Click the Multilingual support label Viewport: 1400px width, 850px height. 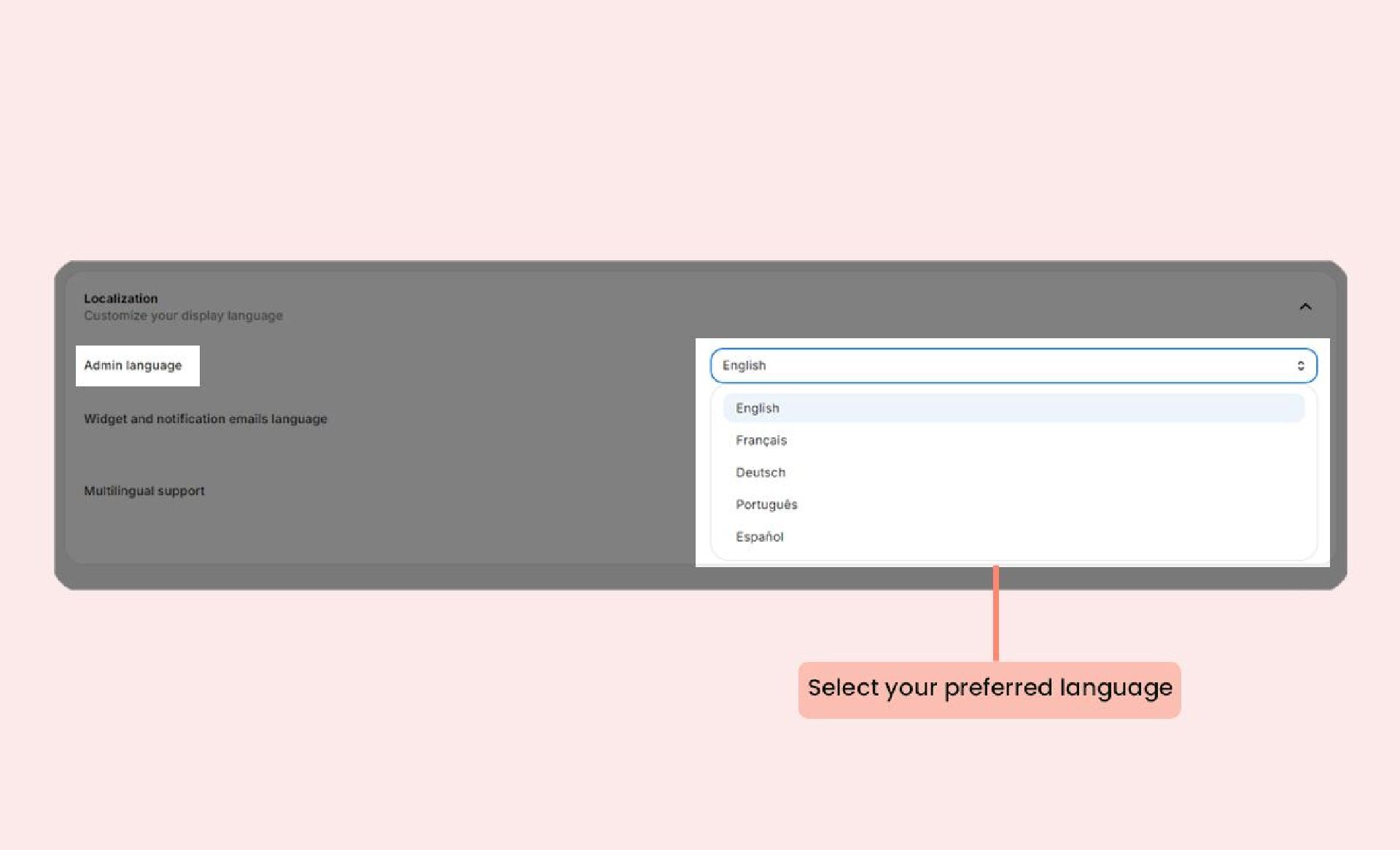point(144,491)
